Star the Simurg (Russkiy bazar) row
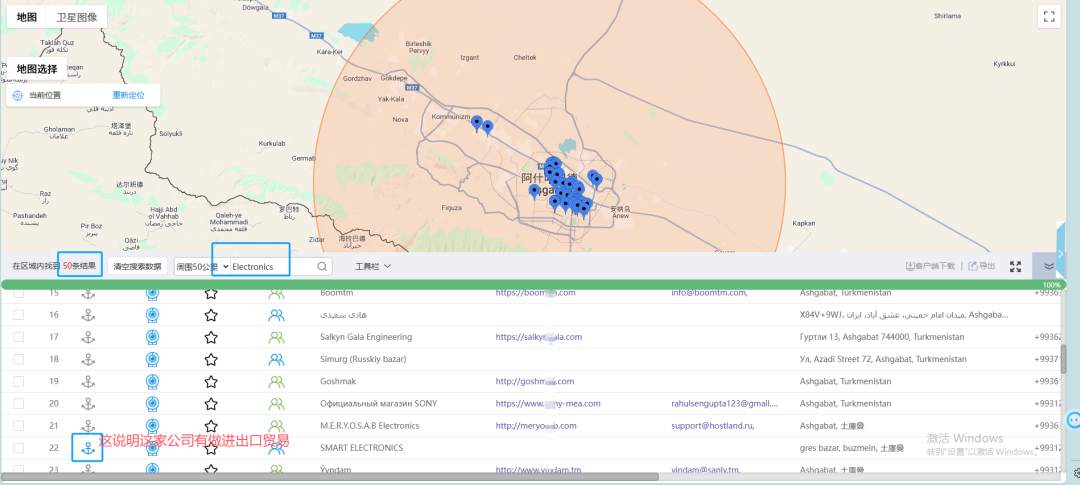 point(211,360)
